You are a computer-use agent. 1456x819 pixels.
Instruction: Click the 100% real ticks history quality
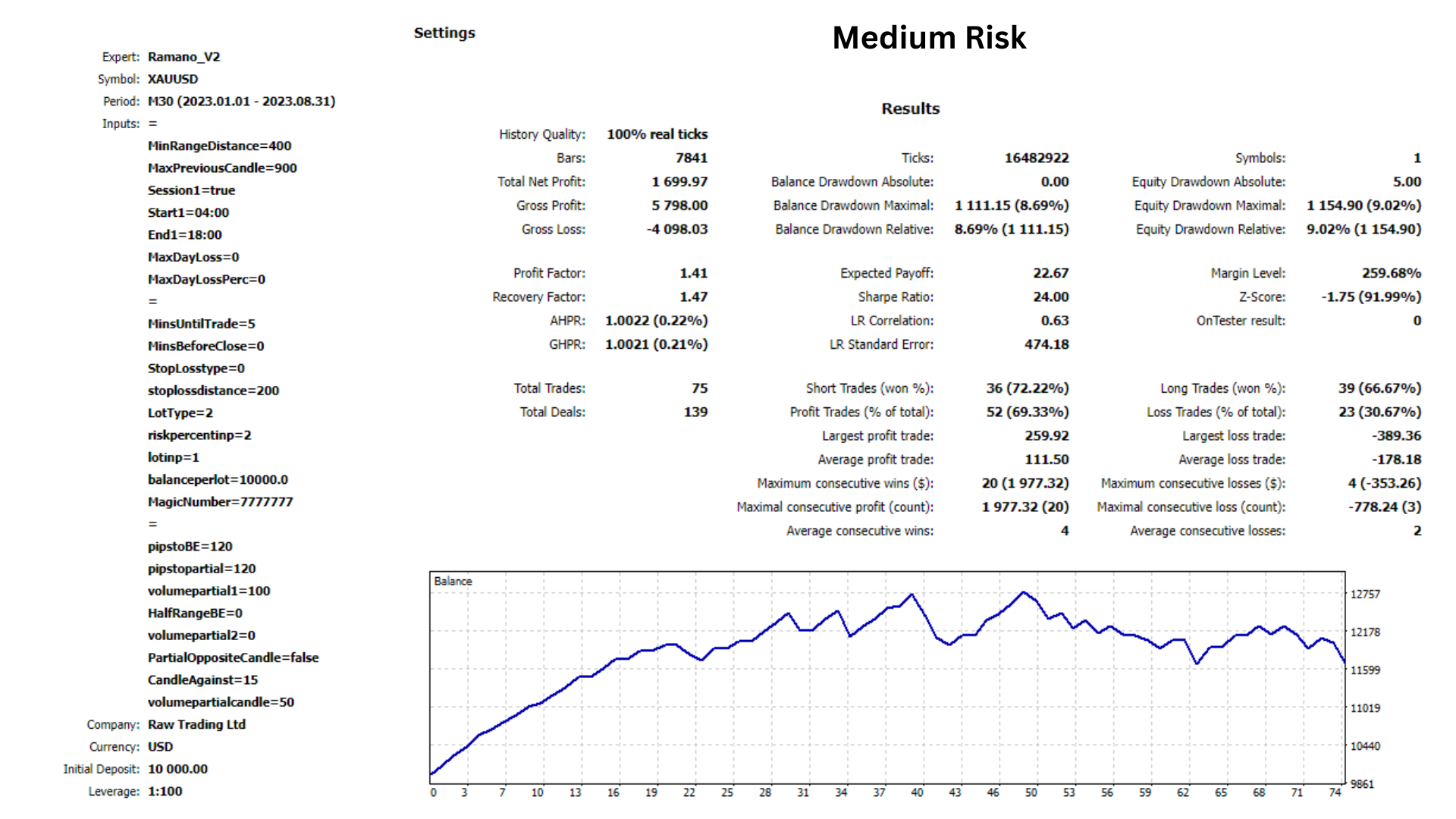pos(657,134)
